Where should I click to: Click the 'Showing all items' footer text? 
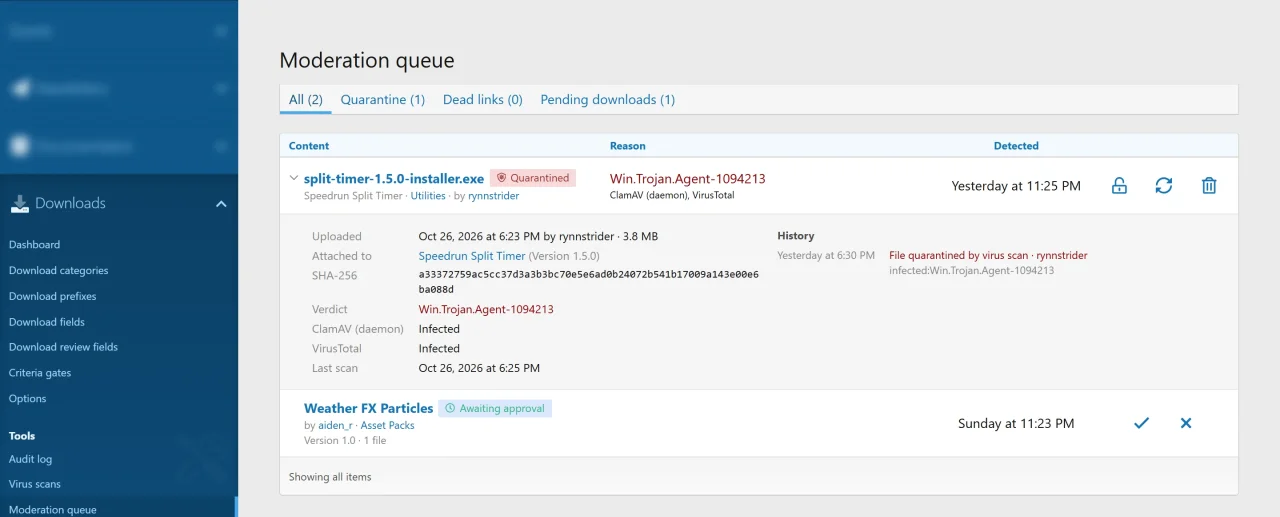pyautogui.click(x=330, y=477)
